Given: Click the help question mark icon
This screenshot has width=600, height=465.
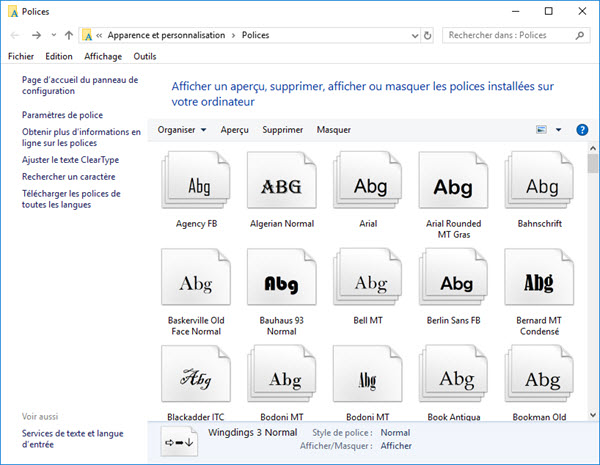Looking at the screenshot, I should click(x=582, y=130).
